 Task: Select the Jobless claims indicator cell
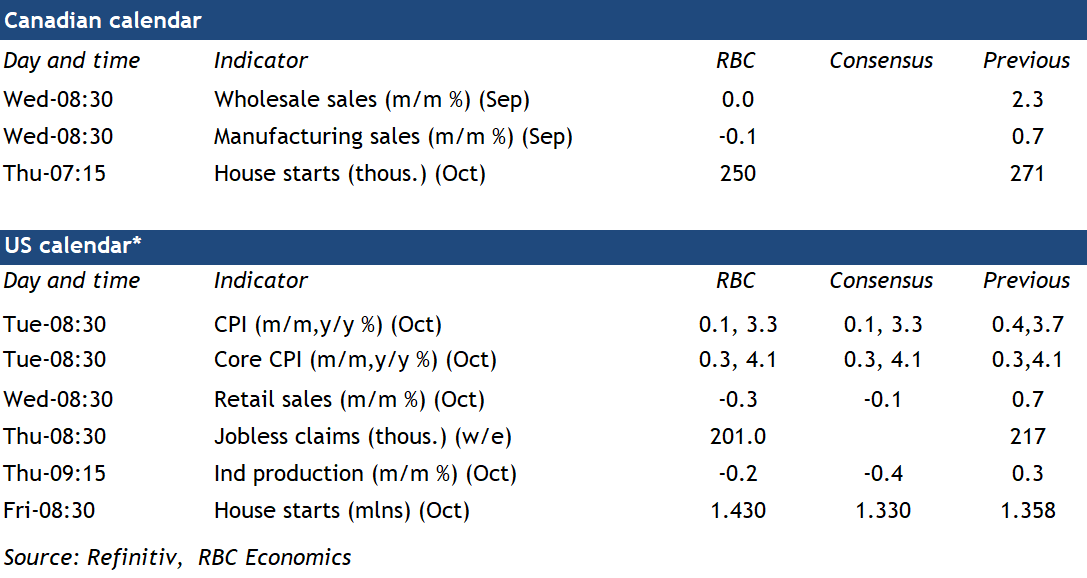(349, 437)
